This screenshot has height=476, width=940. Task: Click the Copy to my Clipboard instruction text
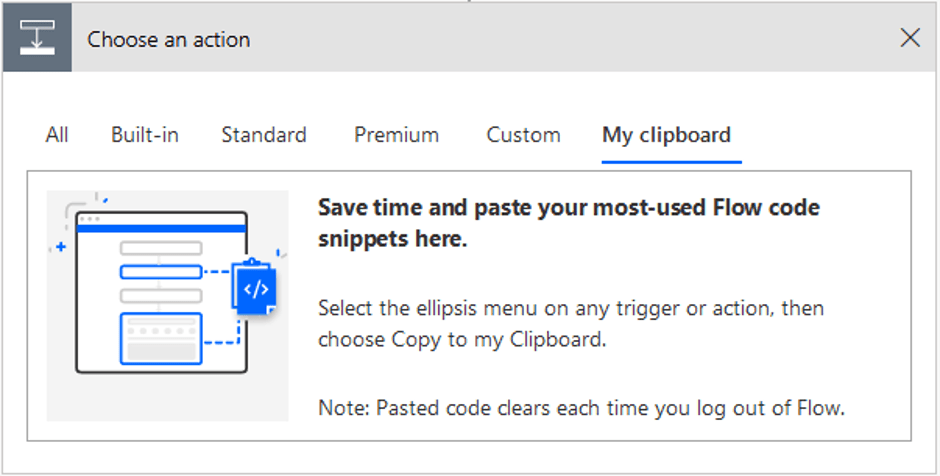[571, 324]
